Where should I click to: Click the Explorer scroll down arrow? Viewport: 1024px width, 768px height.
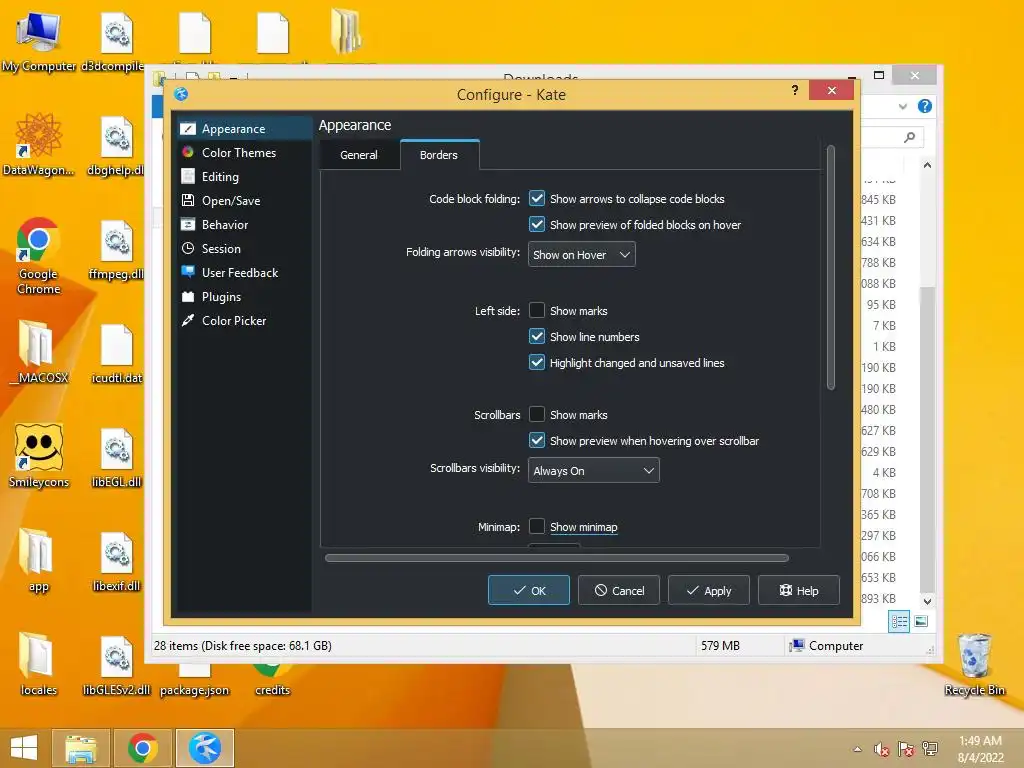(927, 601)
